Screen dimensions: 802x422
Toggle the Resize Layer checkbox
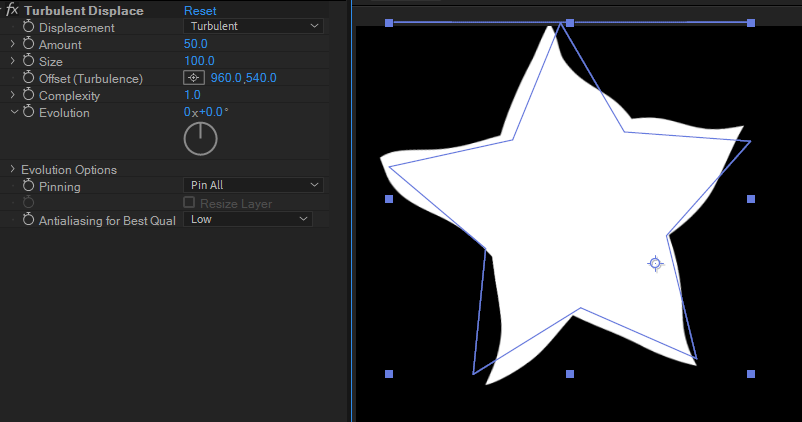coord(189,203)
